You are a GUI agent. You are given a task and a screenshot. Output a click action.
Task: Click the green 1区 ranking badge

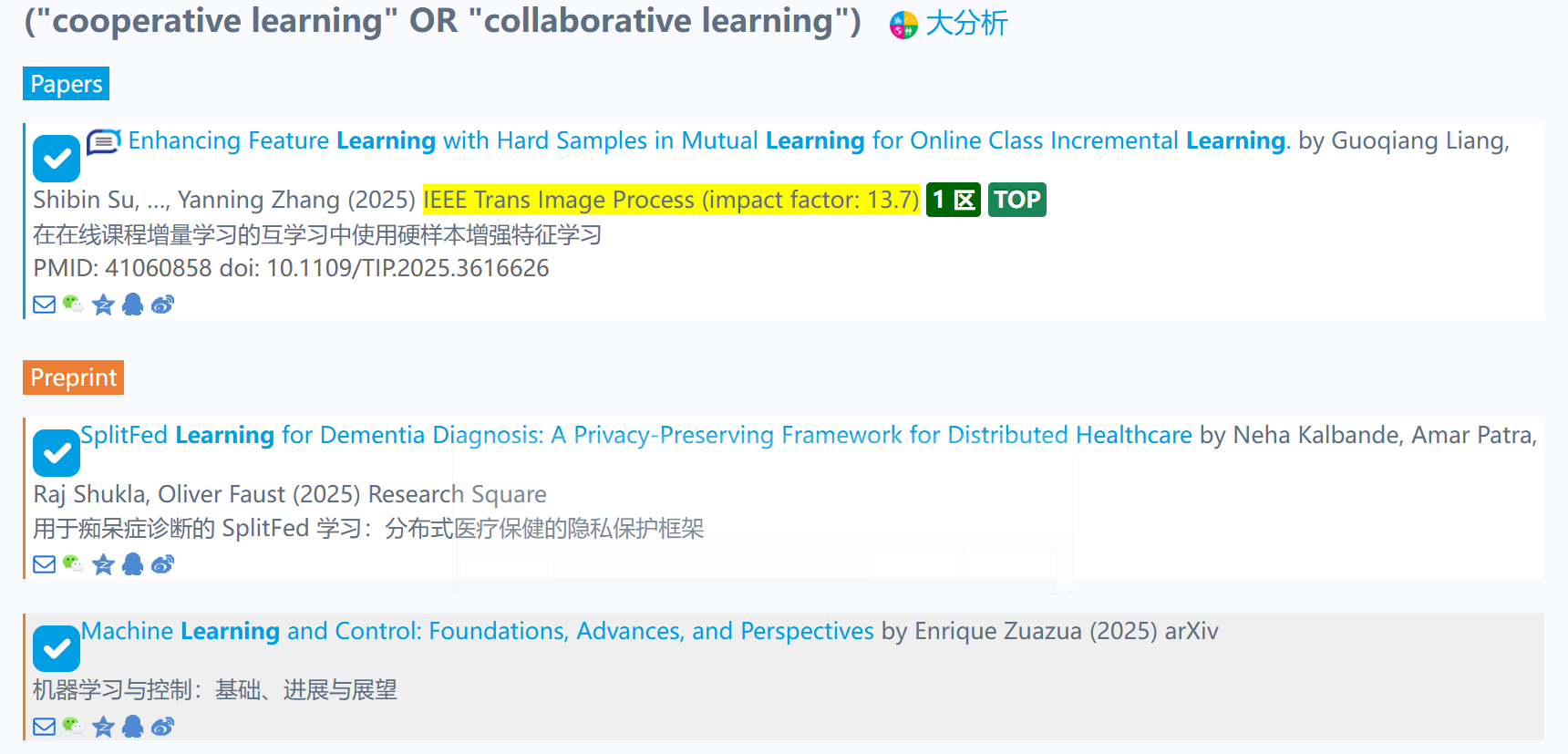pos(953,200)
